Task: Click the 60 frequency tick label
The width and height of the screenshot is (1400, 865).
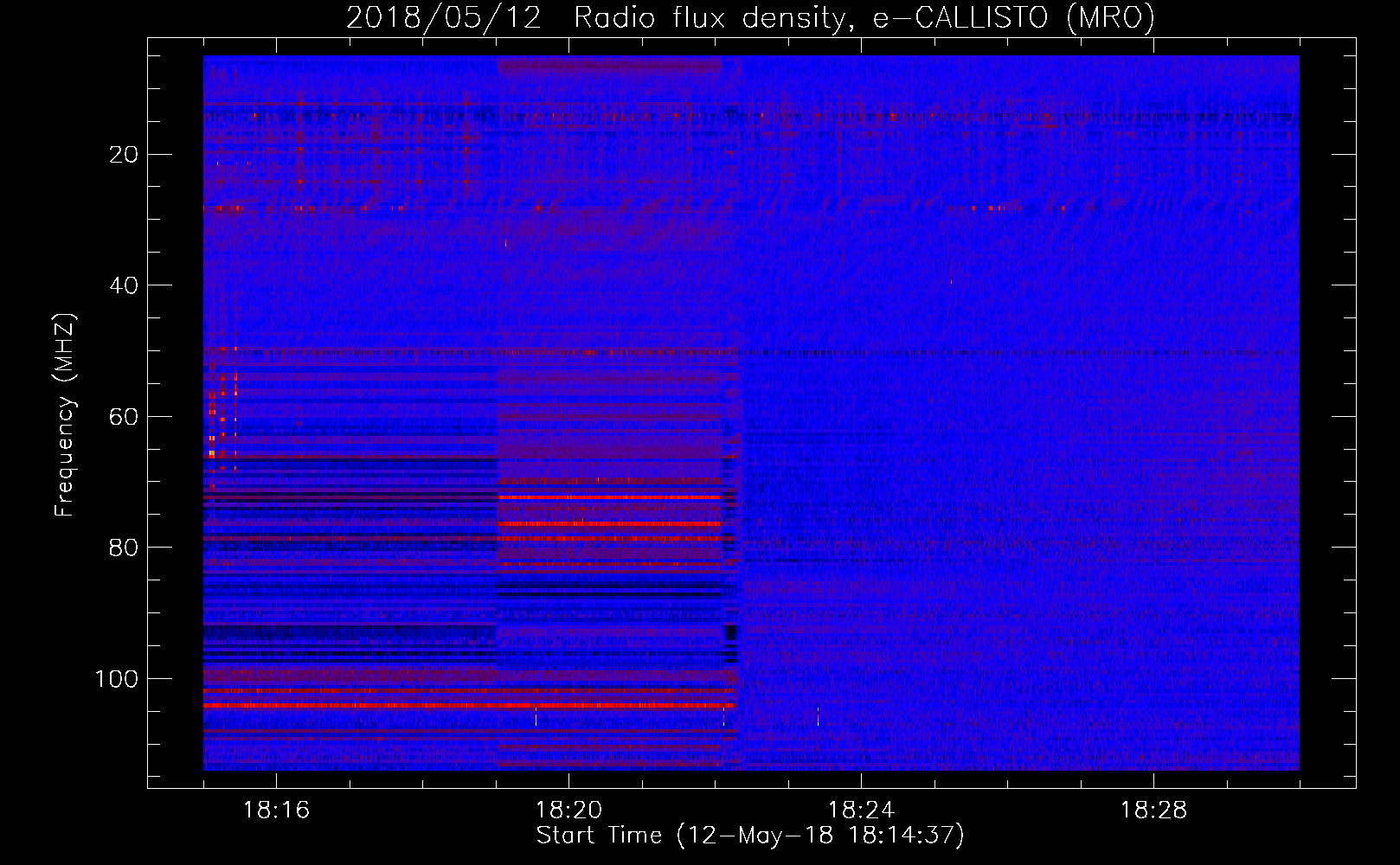Action: pyautogui.click(x=125, y=417)
